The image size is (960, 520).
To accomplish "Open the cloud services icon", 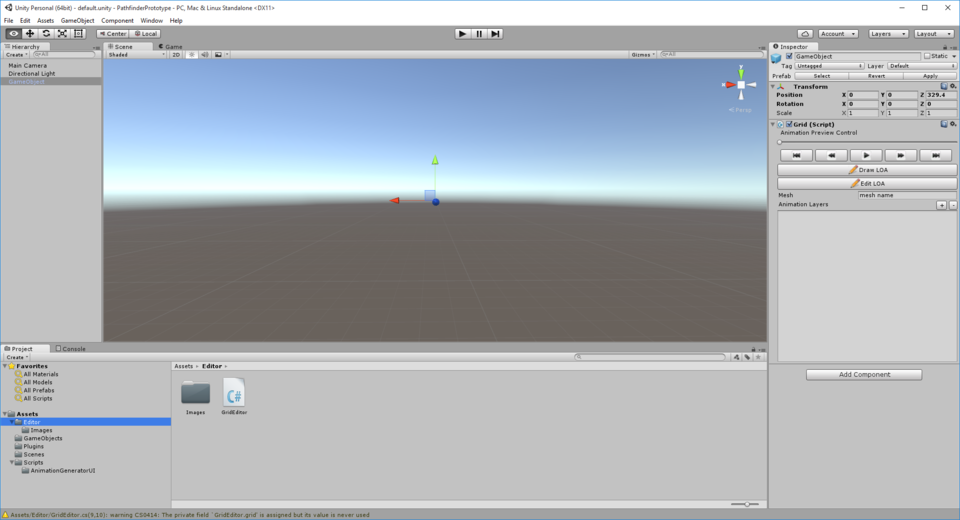I will tap(804, 33).
